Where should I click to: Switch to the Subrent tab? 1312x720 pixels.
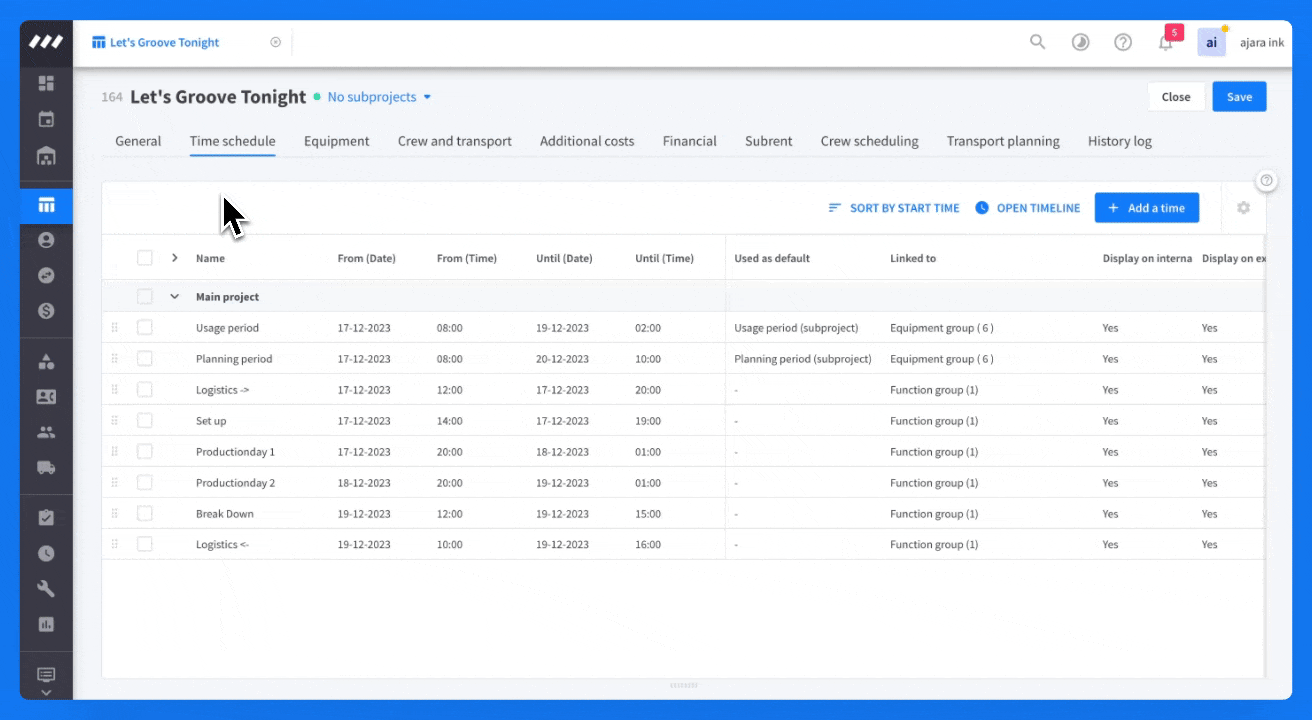(x=769, y=141)
